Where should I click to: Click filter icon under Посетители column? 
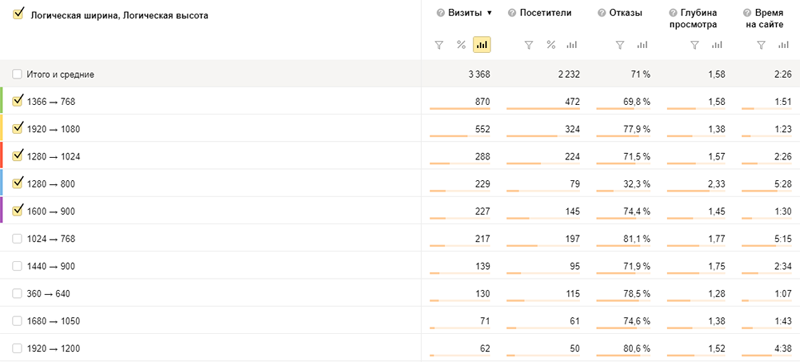coord(529,45)
